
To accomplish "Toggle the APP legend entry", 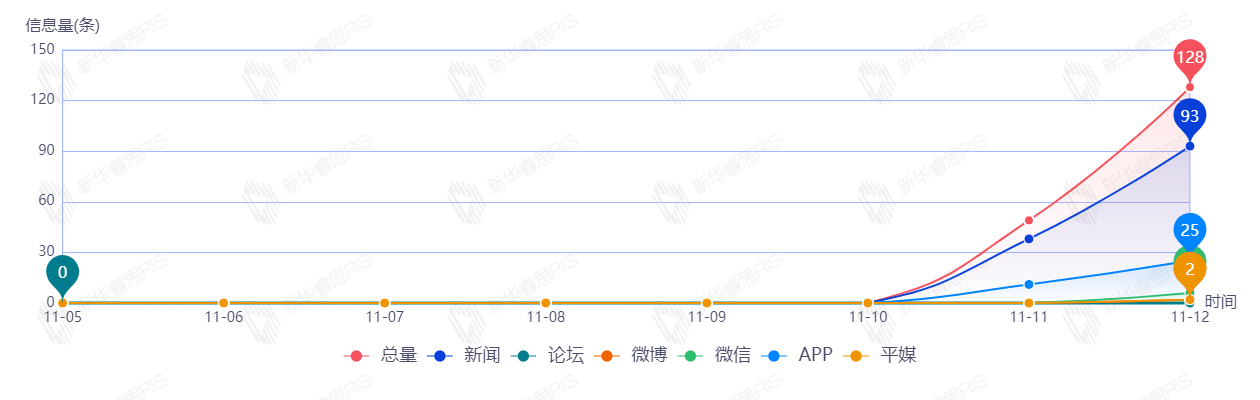I will [797, 355].
